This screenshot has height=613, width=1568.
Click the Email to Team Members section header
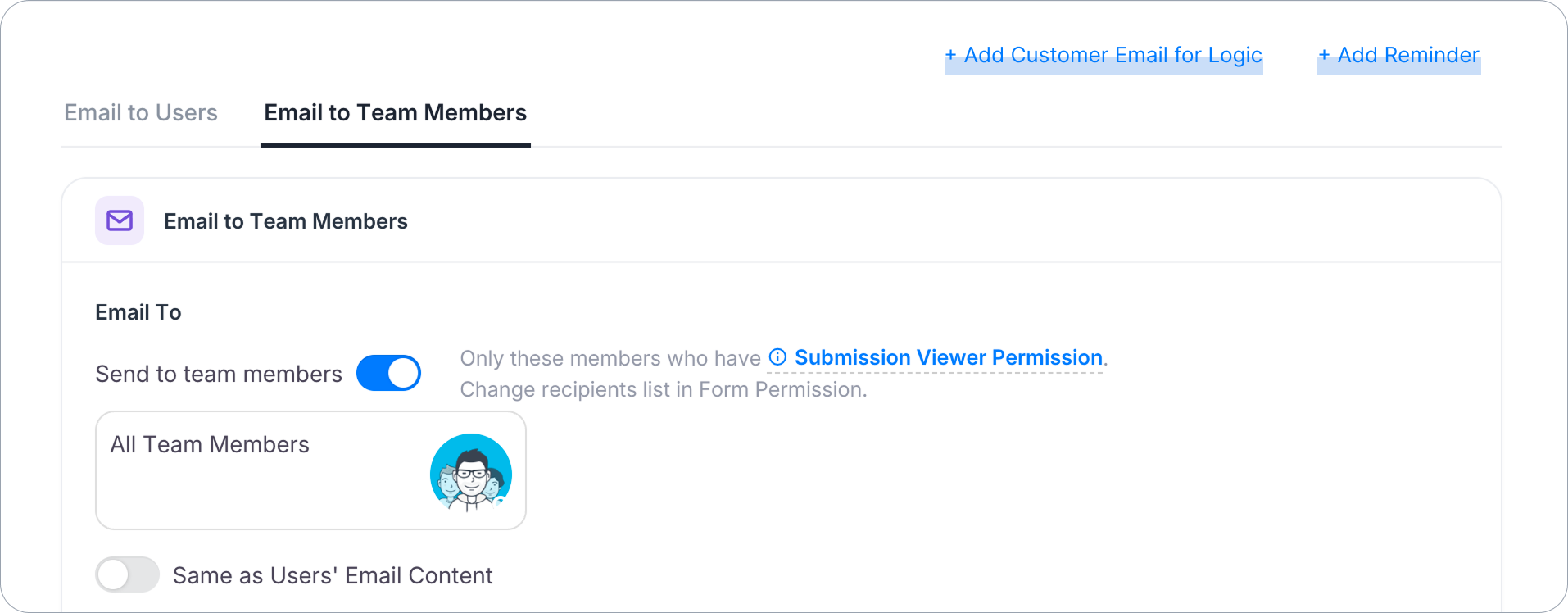286,221
